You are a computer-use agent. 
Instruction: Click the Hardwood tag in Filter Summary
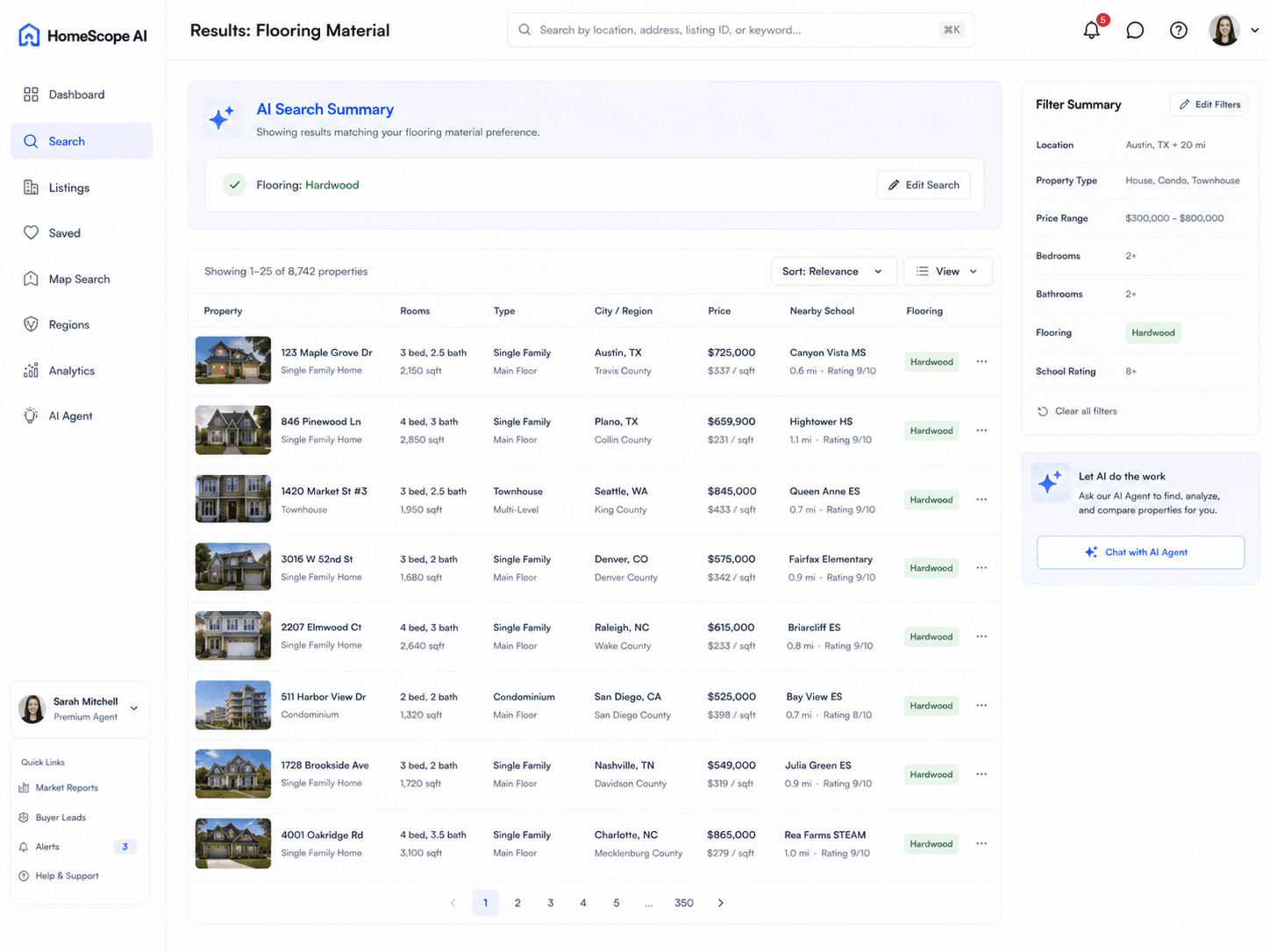click(1152, 333)
